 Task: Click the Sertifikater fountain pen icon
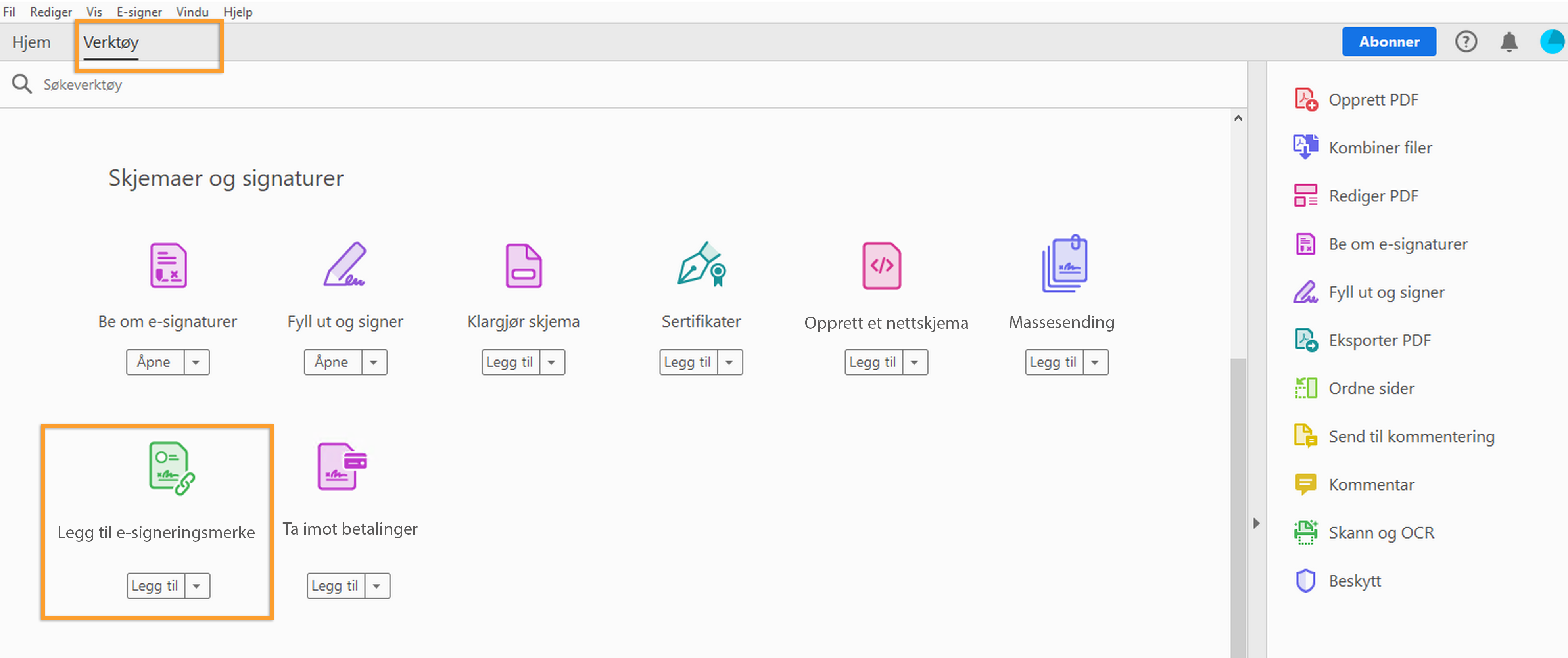pyautogui.click(x=701, y=264)
